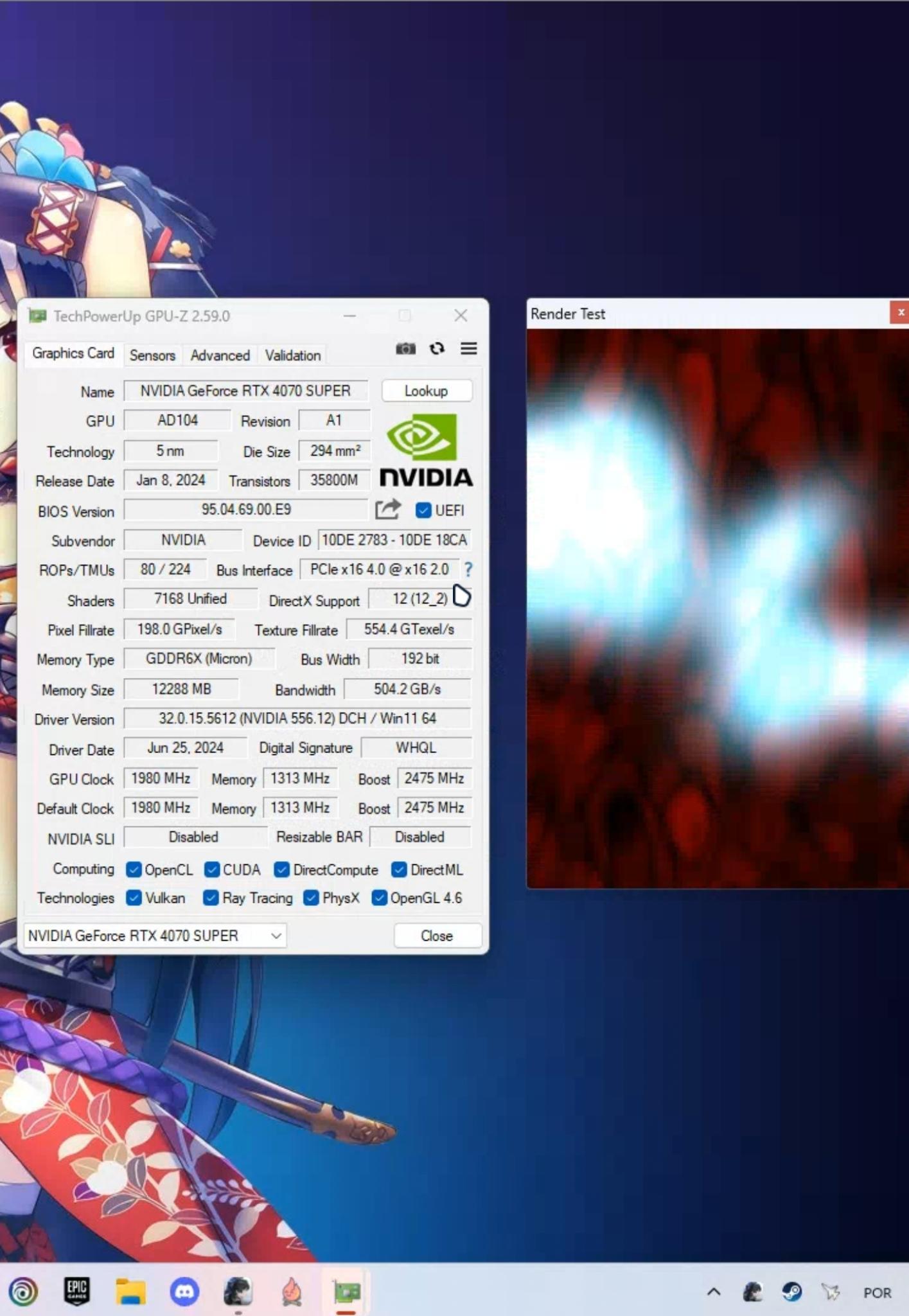The height and width of the screenshot is (1316, 909).
Task: Click the Steam tray icon
Action: [x=791, y=1292]
